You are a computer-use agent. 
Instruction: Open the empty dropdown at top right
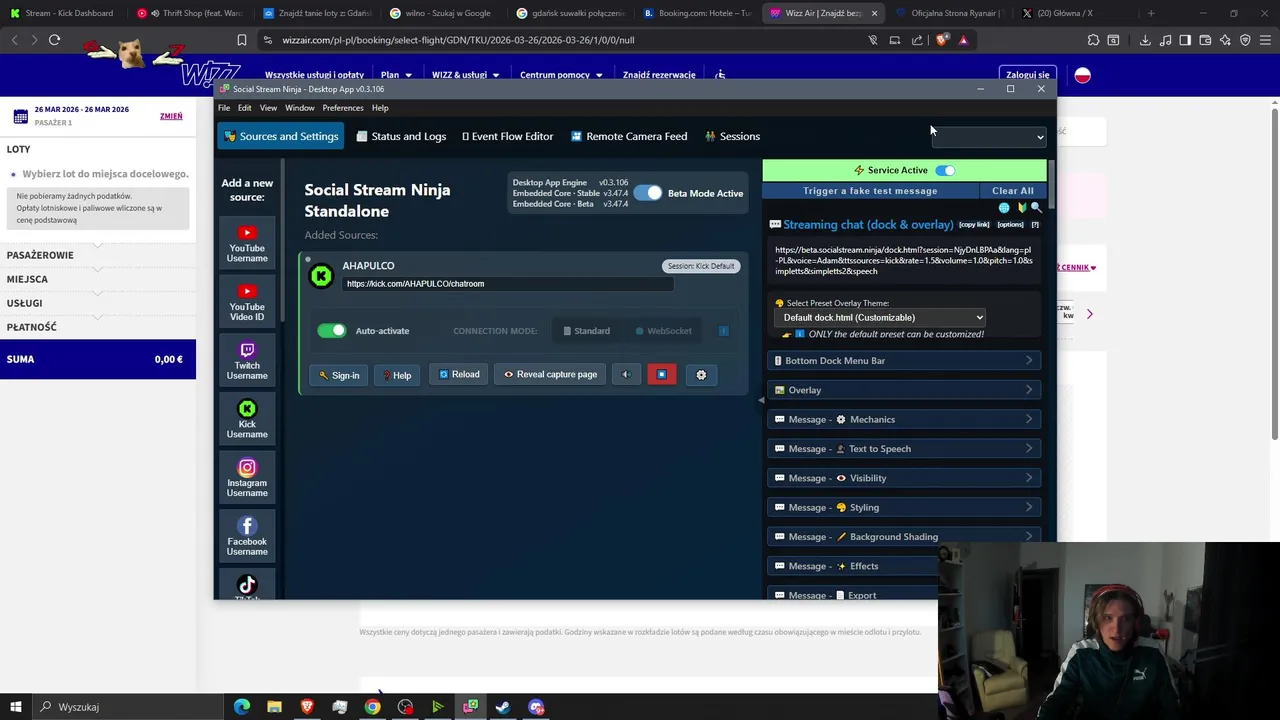989,137
